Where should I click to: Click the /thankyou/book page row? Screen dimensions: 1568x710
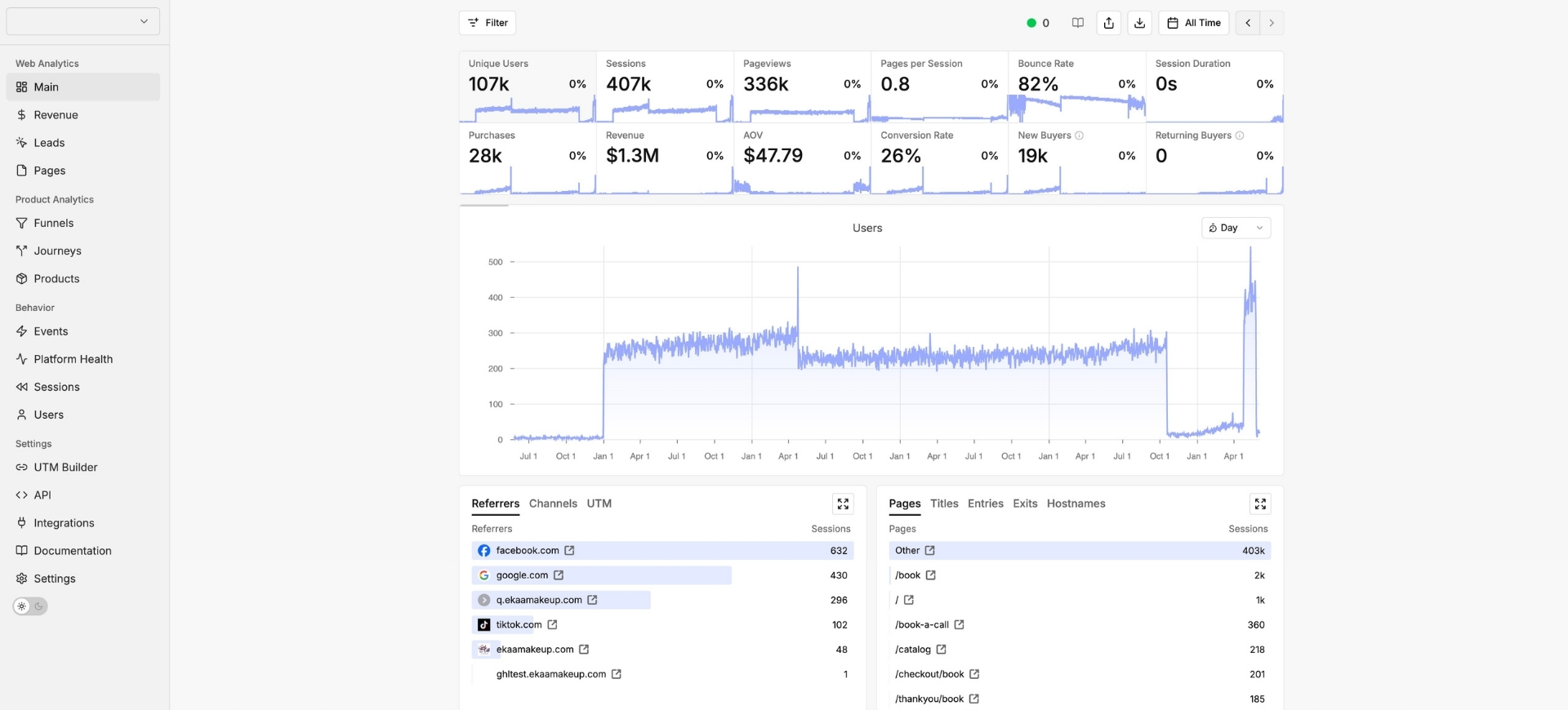pos(1080,699)
